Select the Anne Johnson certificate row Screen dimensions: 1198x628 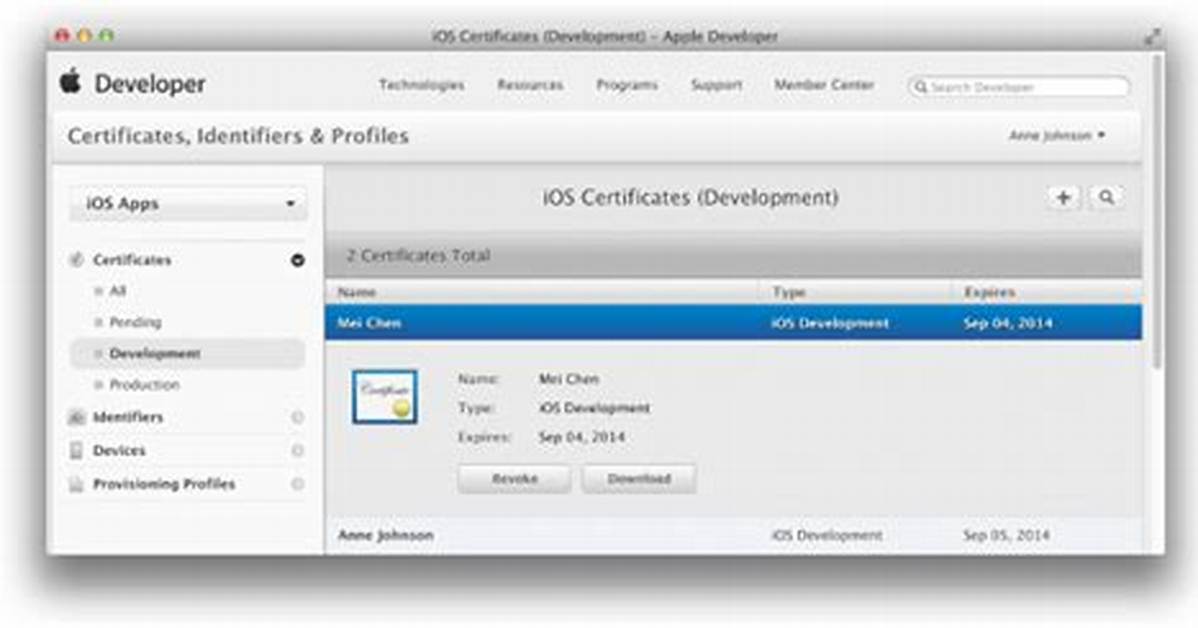(x=733, y=536)
